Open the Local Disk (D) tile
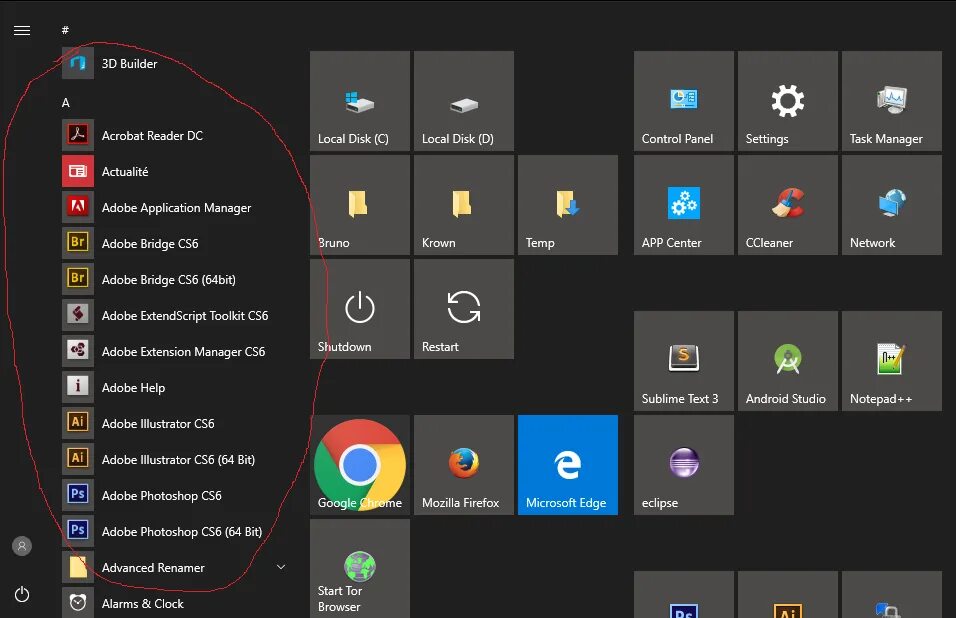The width and height of the screenshot is (956, 618). pos(464,101)
